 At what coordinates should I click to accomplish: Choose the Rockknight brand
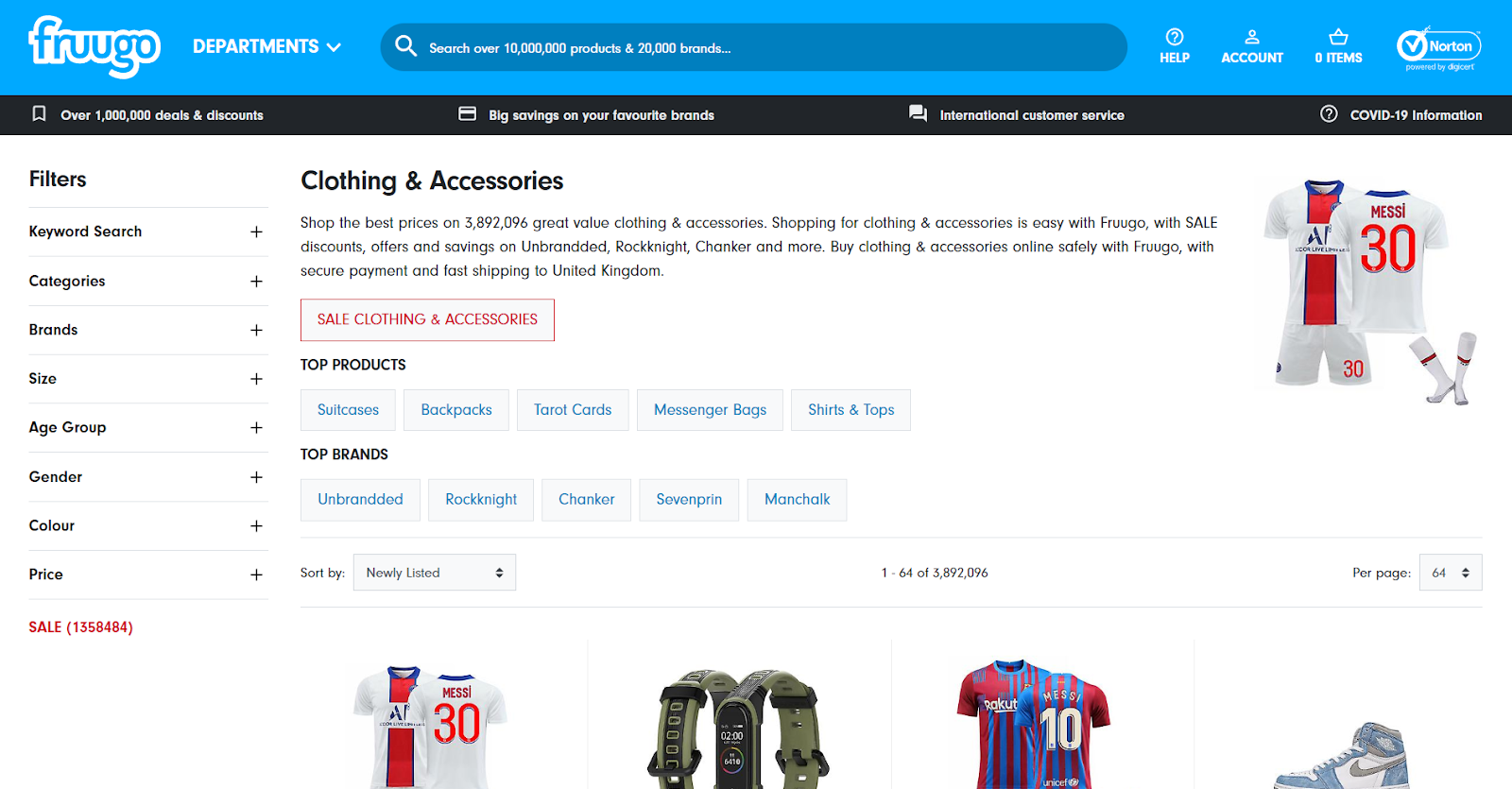(481, 500)
